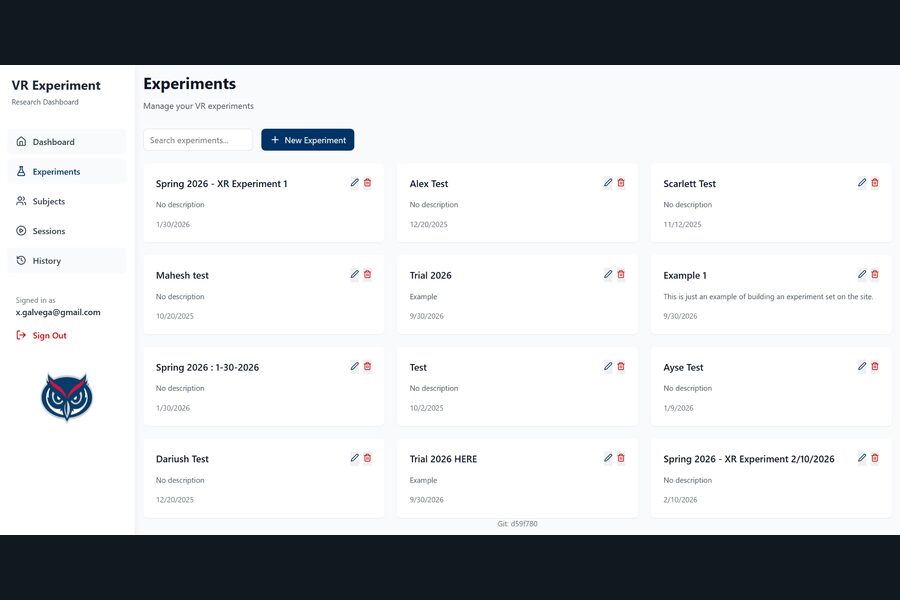Edit the Dariush Test experiment
The image size is (900, 600).
click(x=355, y=458)
